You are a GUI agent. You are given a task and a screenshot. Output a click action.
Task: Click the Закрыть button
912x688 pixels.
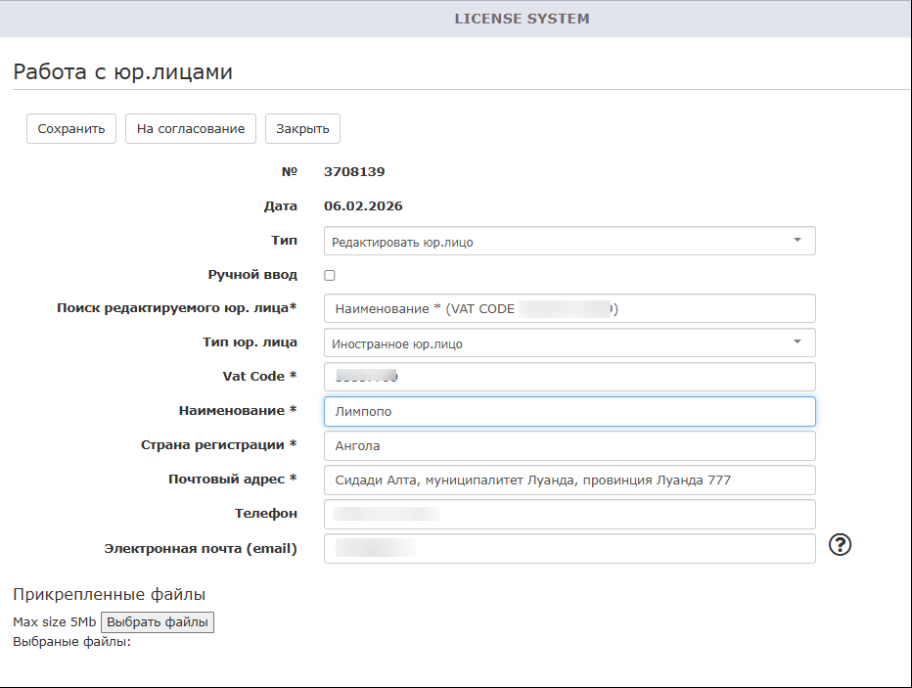click(x=303, y=129)
